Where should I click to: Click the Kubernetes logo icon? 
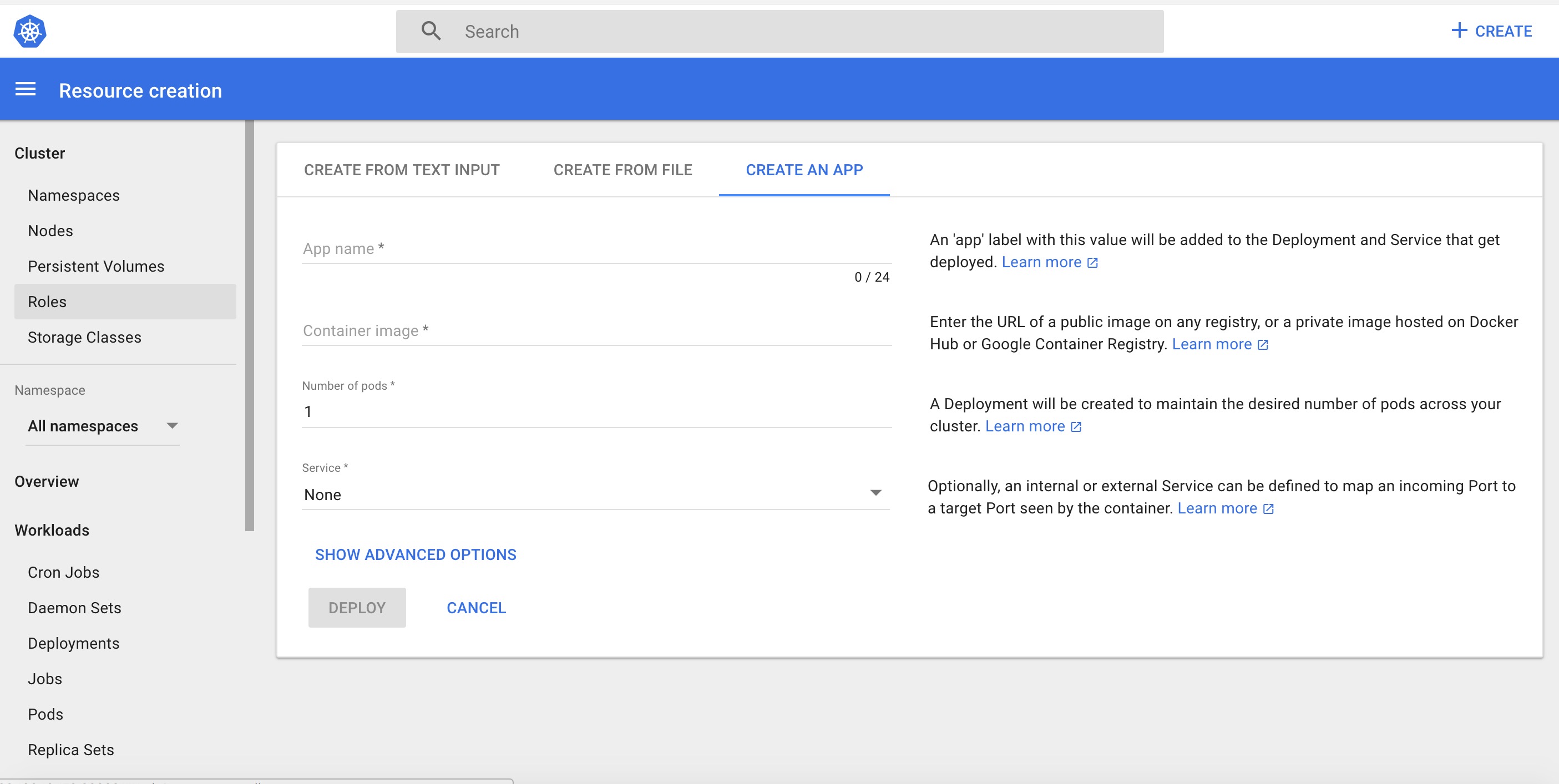pyautogui.click(x=29, y=31)
